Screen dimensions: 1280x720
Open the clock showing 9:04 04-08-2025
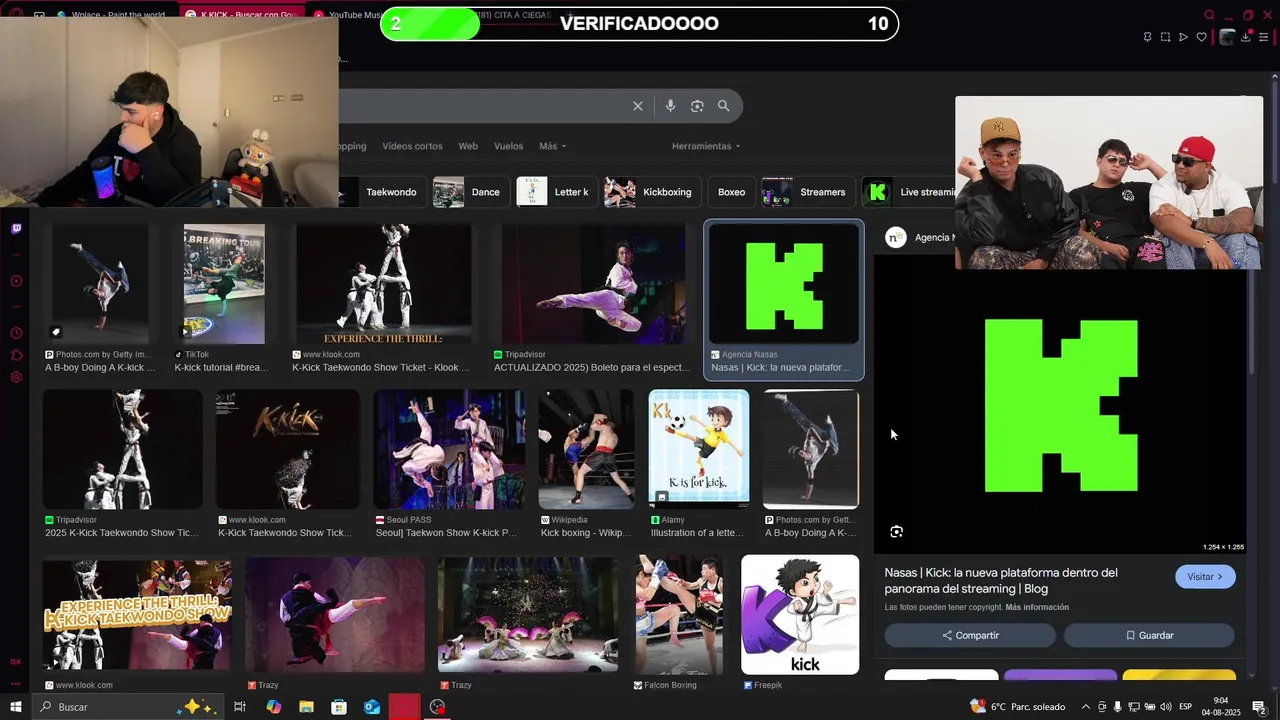pos(1221,707)
